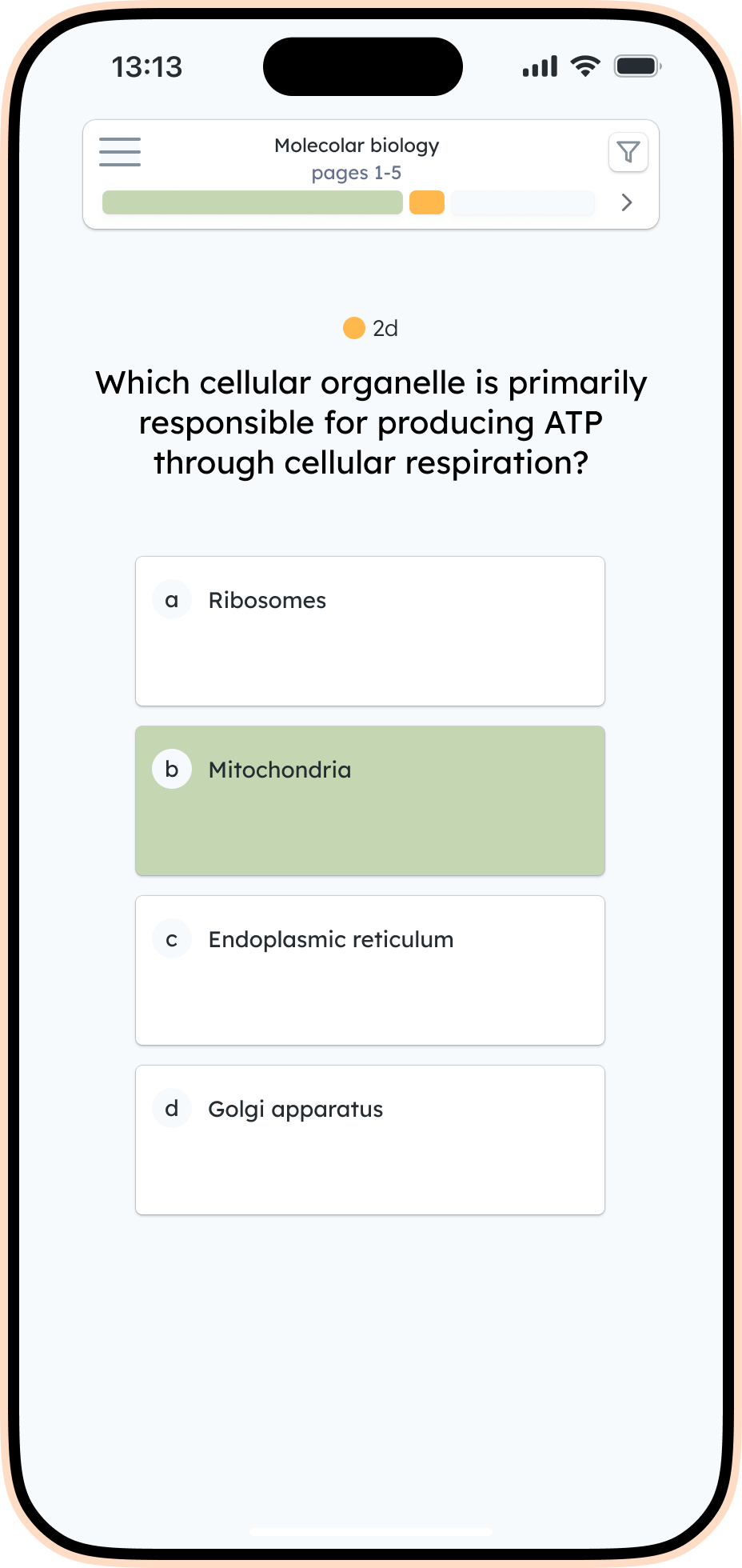The height and width of the screenshot is (1568, 742).
Task: Tap the Wi-Fi status icon
Action: (x=585, y=66)
